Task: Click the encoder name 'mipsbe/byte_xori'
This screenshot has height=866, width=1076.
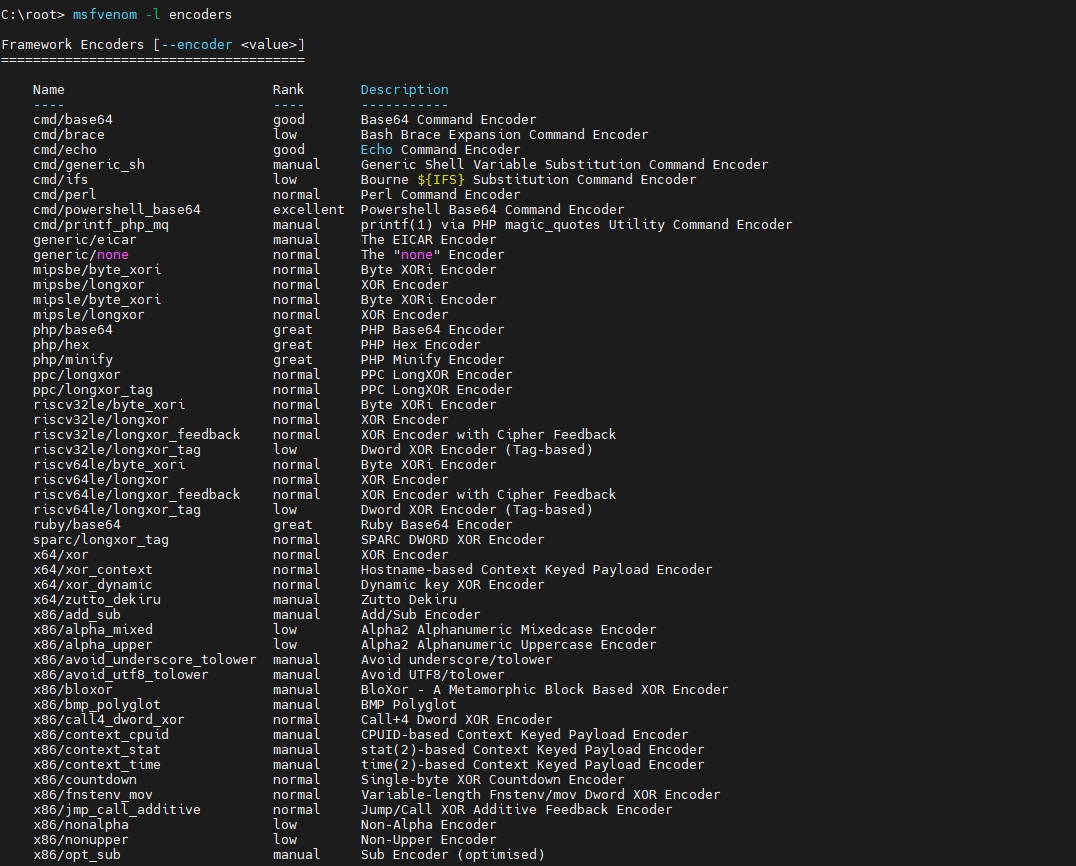Action: (97, 270)
